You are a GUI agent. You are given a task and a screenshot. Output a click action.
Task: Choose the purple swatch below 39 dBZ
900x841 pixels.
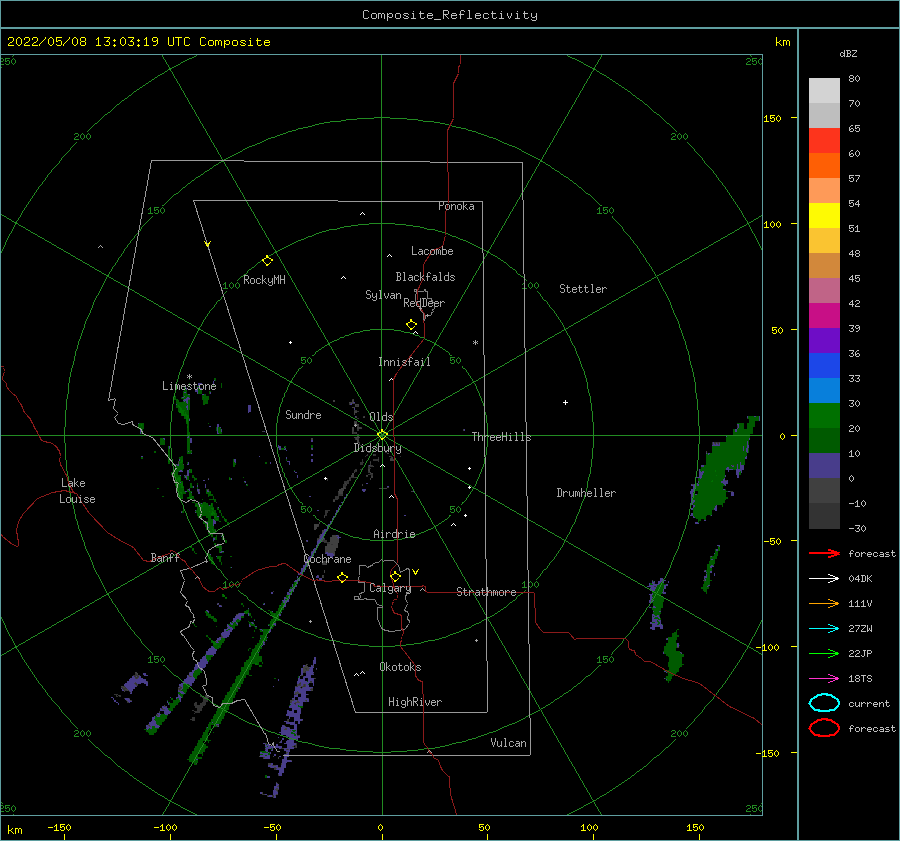pos(824,341)
